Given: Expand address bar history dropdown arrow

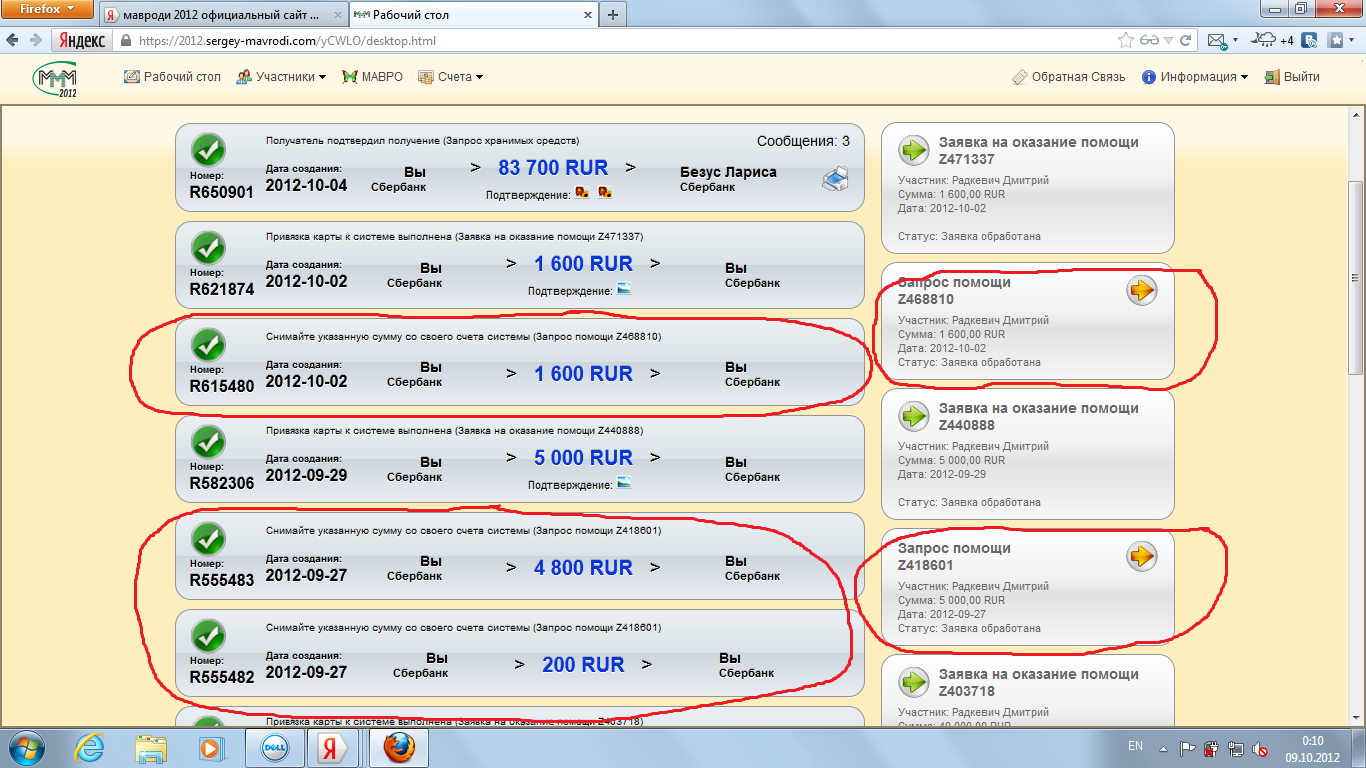Looking at the screenshot, I should click(x=1168, y=41).
